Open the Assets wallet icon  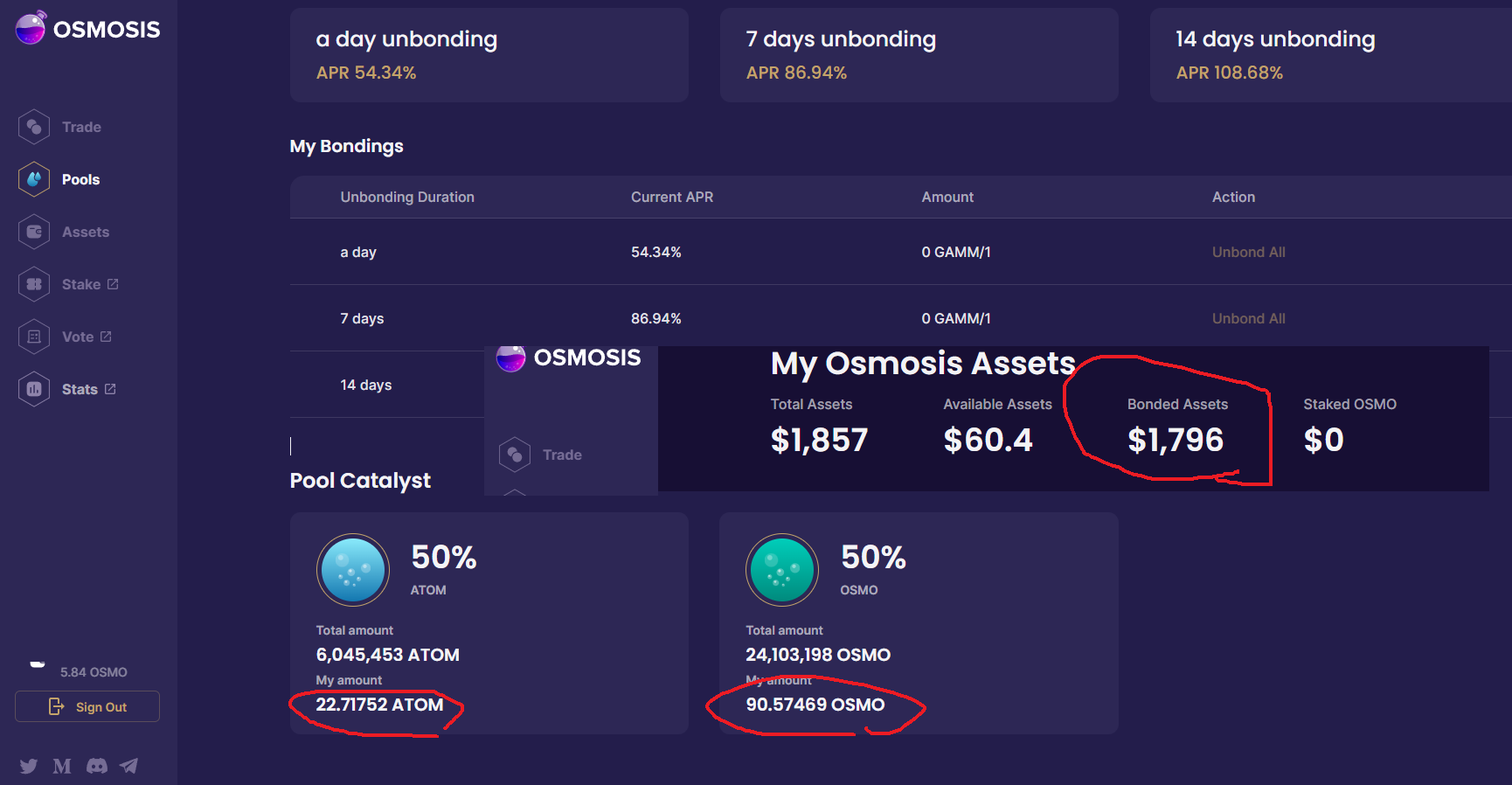point(33,232)
